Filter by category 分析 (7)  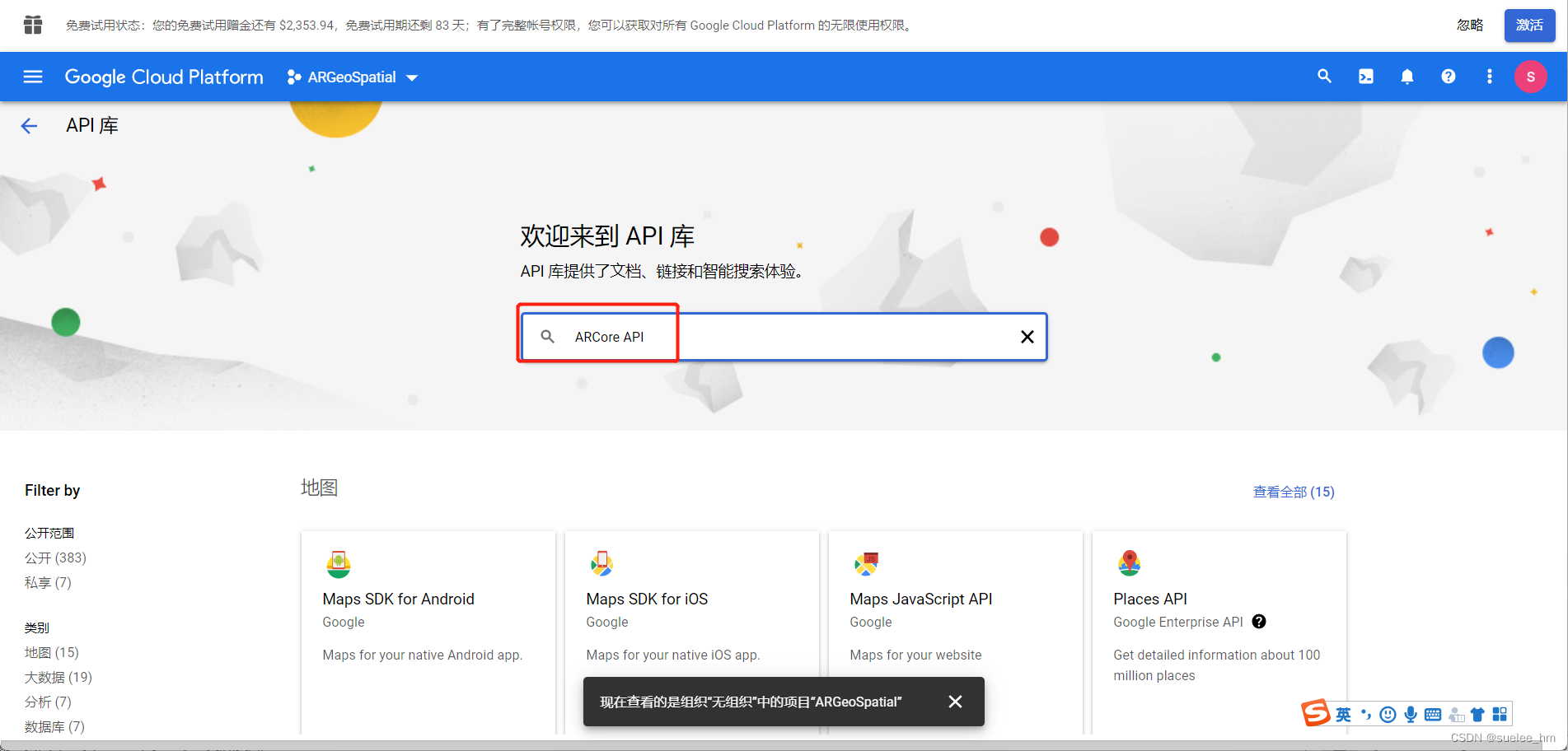tap(48, 702)
